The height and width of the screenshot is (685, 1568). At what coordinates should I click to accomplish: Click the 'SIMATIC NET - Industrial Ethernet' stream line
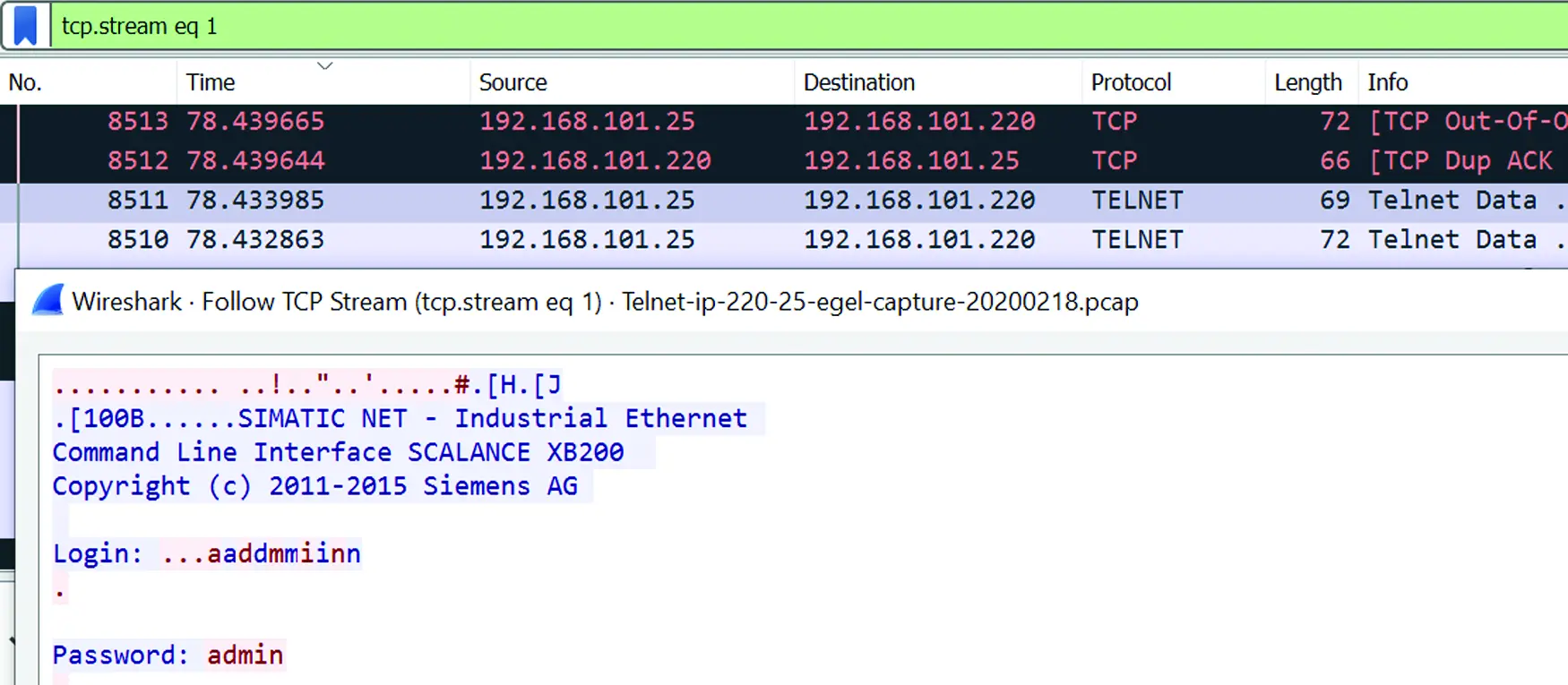(x=493, y=418)
